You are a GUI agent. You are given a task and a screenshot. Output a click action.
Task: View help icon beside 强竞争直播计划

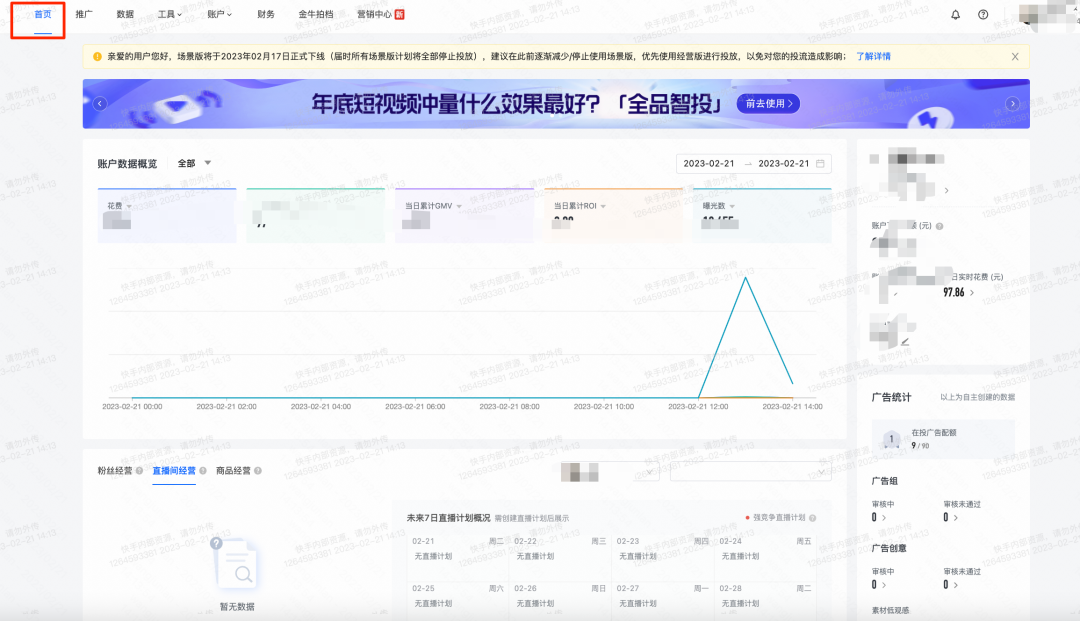click(x=813, y=518)
